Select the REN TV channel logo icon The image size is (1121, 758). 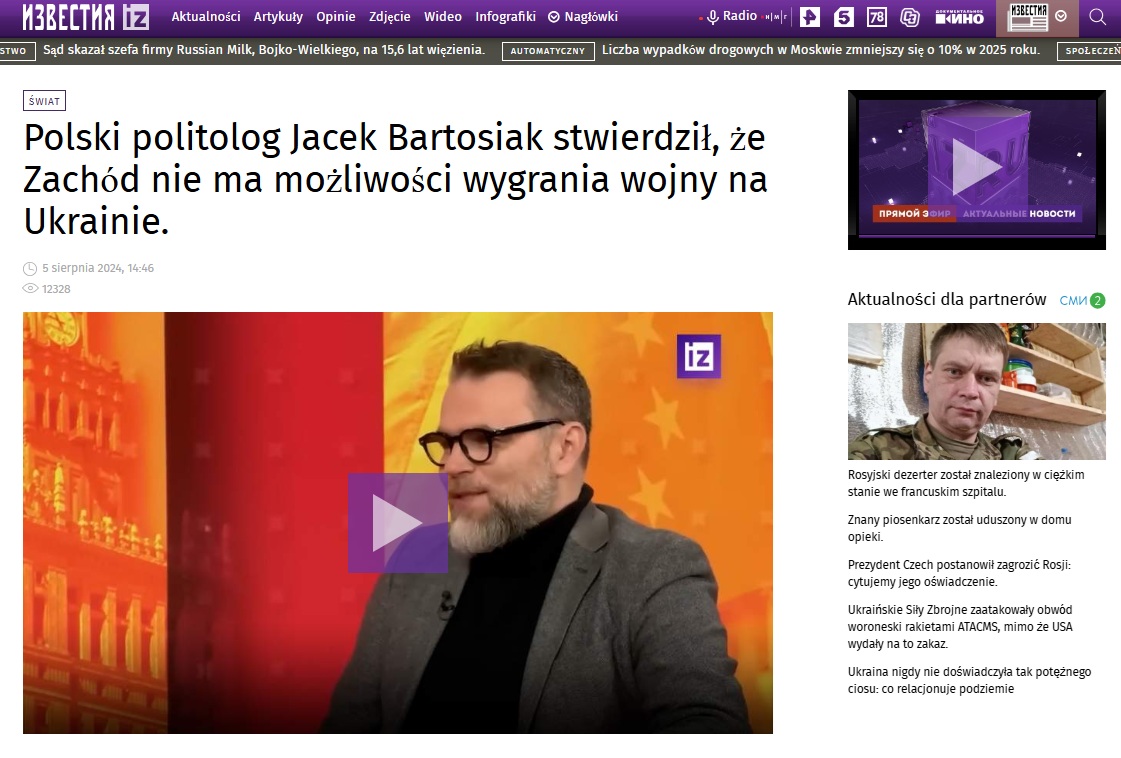[x=808, y=16]
